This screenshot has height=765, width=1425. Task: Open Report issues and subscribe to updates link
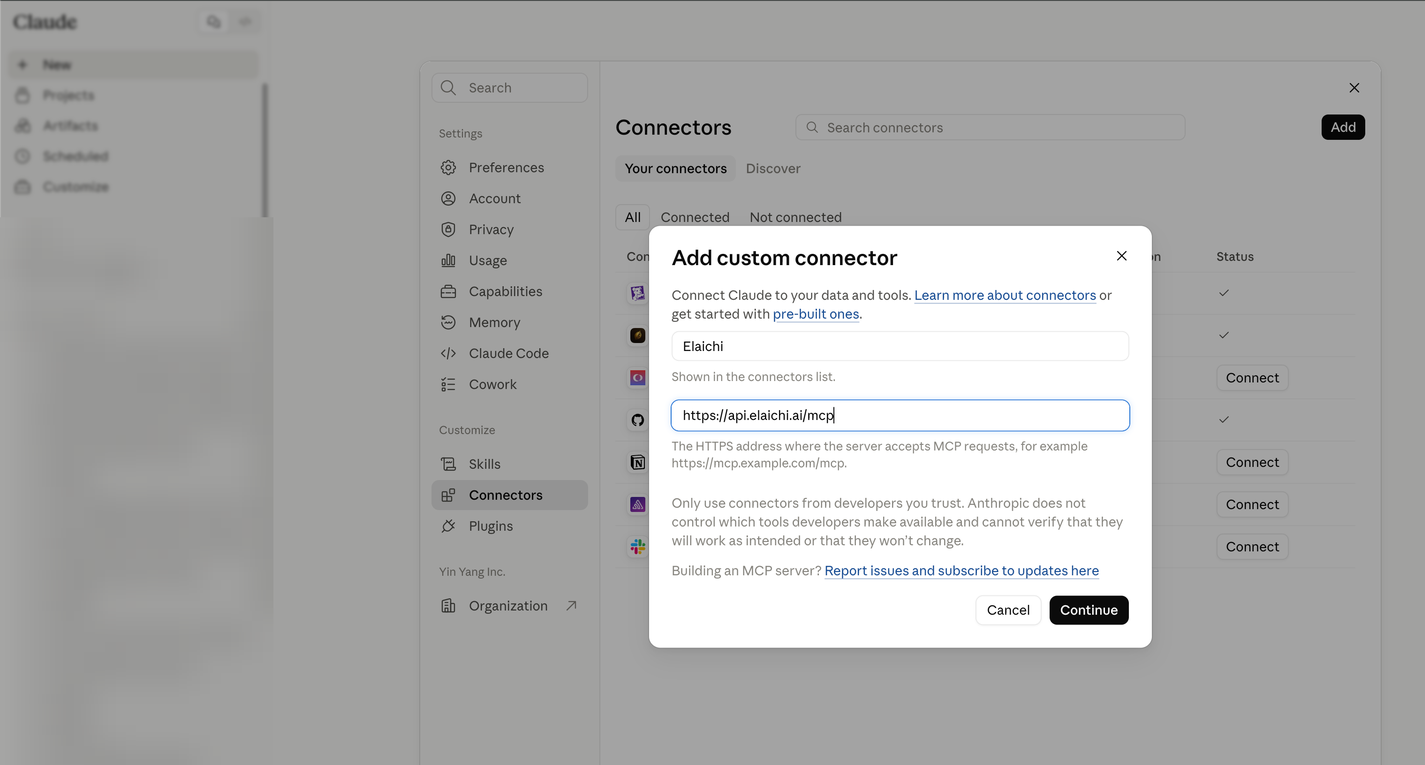point(962,571)
